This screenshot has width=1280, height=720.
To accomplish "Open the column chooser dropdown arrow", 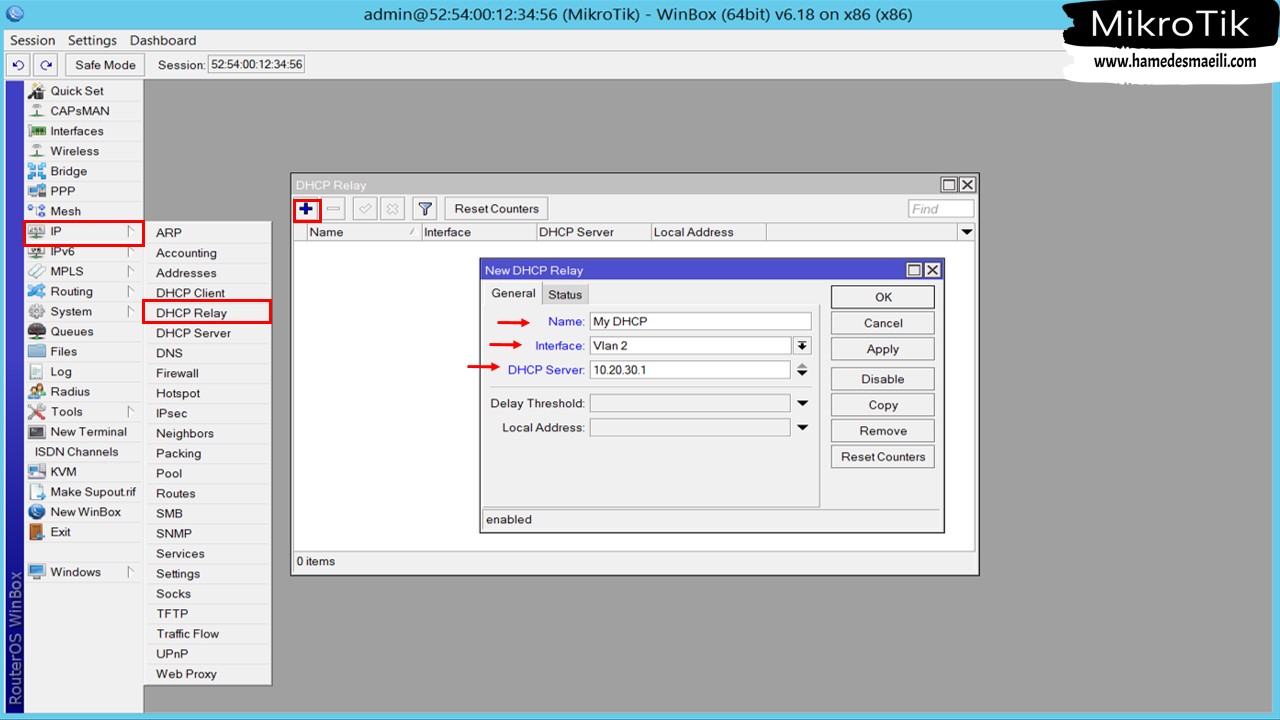I will point(966,232).
